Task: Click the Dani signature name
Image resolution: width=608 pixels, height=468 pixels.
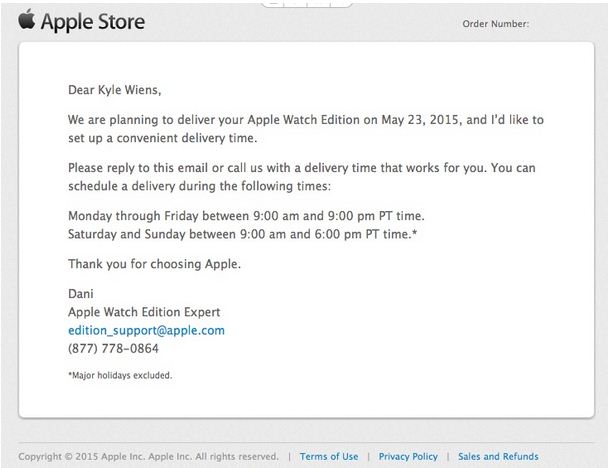Action: click(x=81, y=294)
